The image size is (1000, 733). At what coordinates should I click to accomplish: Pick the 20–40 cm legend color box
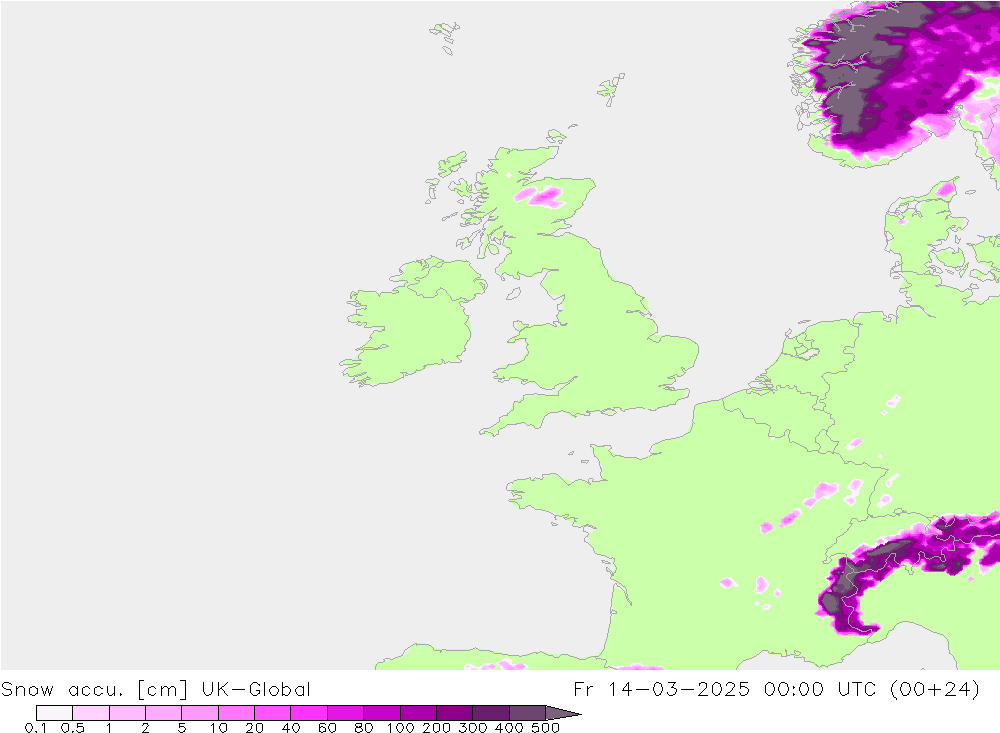point(272,713)
